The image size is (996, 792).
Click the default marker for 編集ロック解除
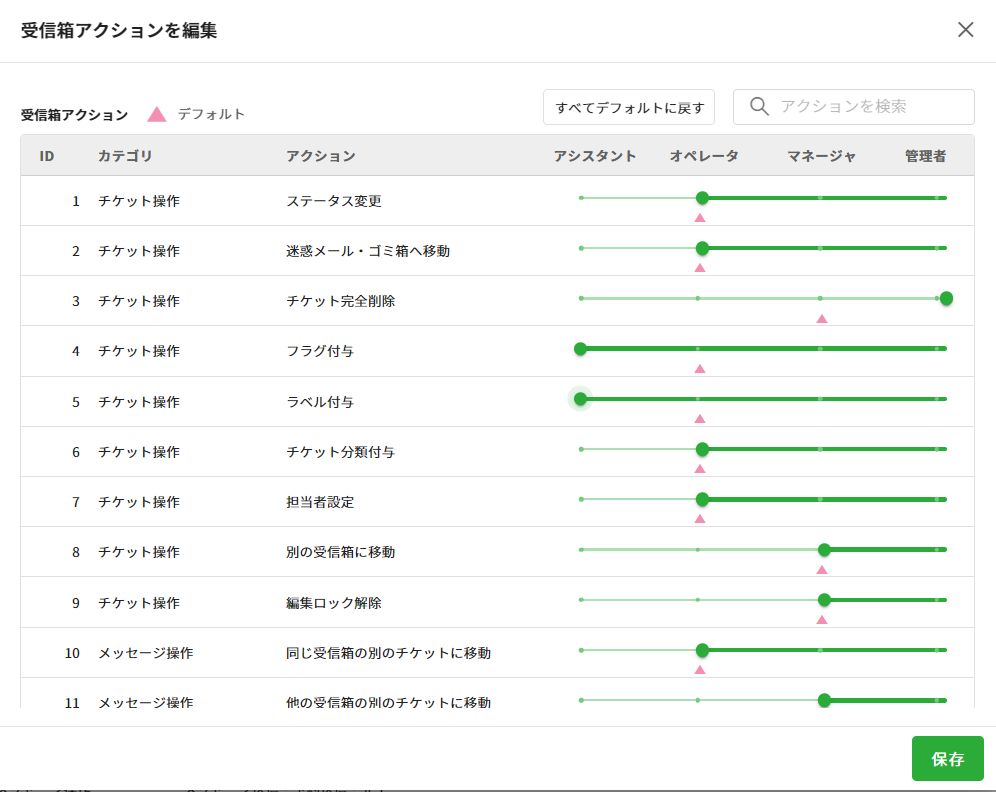(822, 619)
